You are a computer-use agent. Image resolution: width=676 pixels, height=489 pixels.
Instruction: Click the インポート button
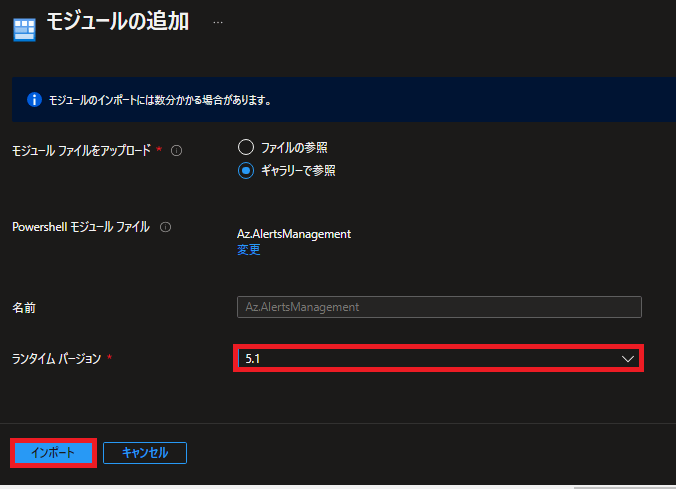pos(53,453)
